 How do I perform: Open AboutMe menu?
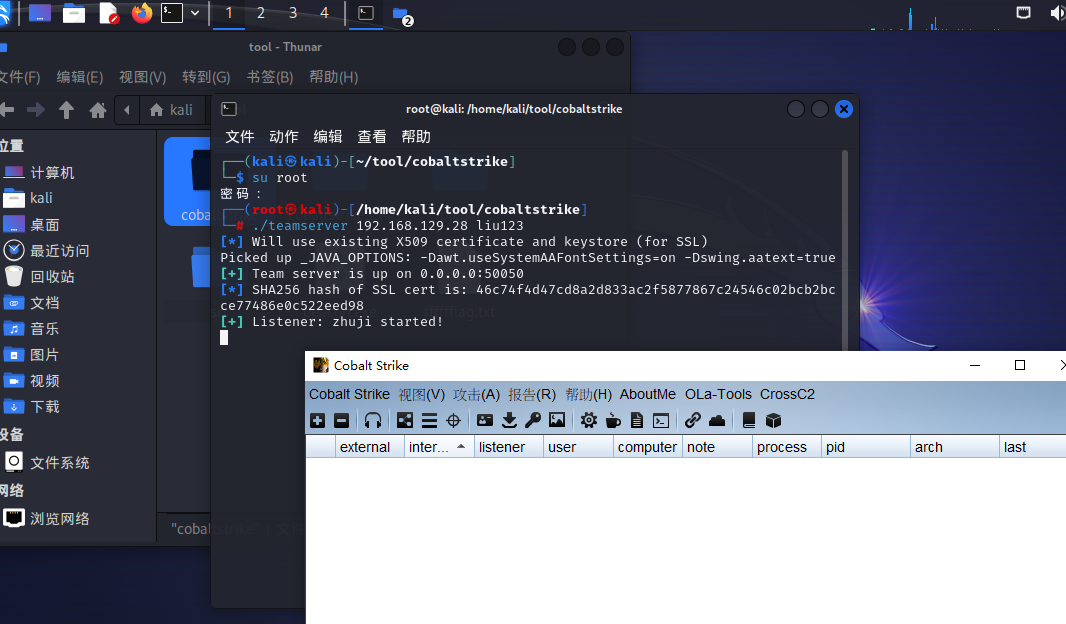[x=648, y=394]
